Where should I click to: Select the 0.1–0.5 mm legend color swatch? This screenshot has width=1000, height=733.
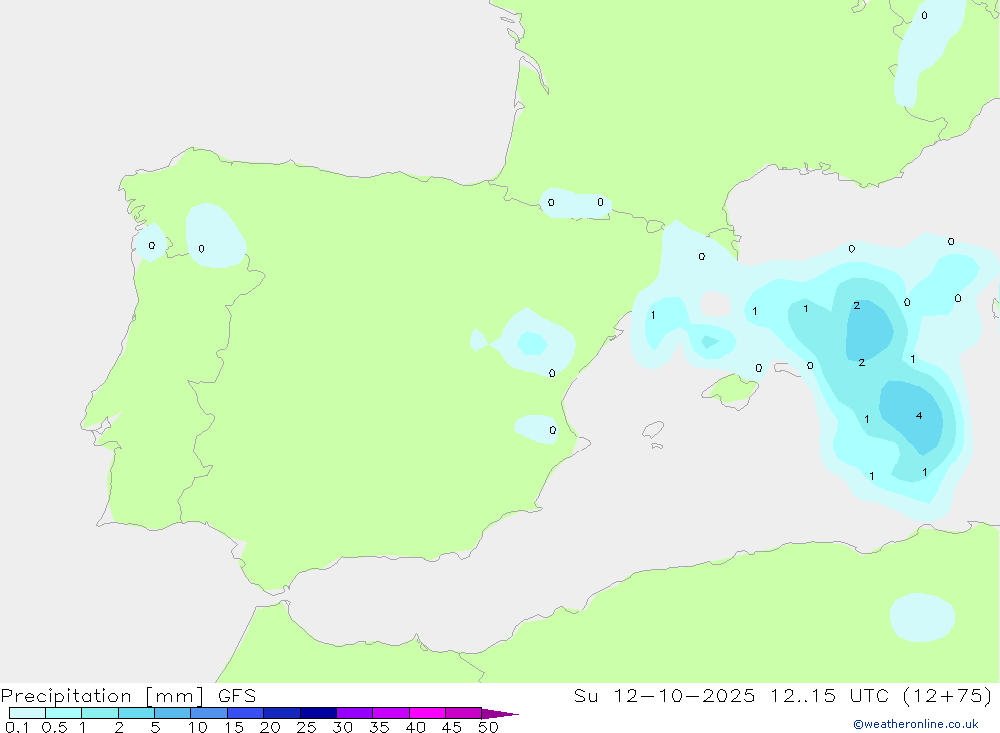[x=27, y=713]
